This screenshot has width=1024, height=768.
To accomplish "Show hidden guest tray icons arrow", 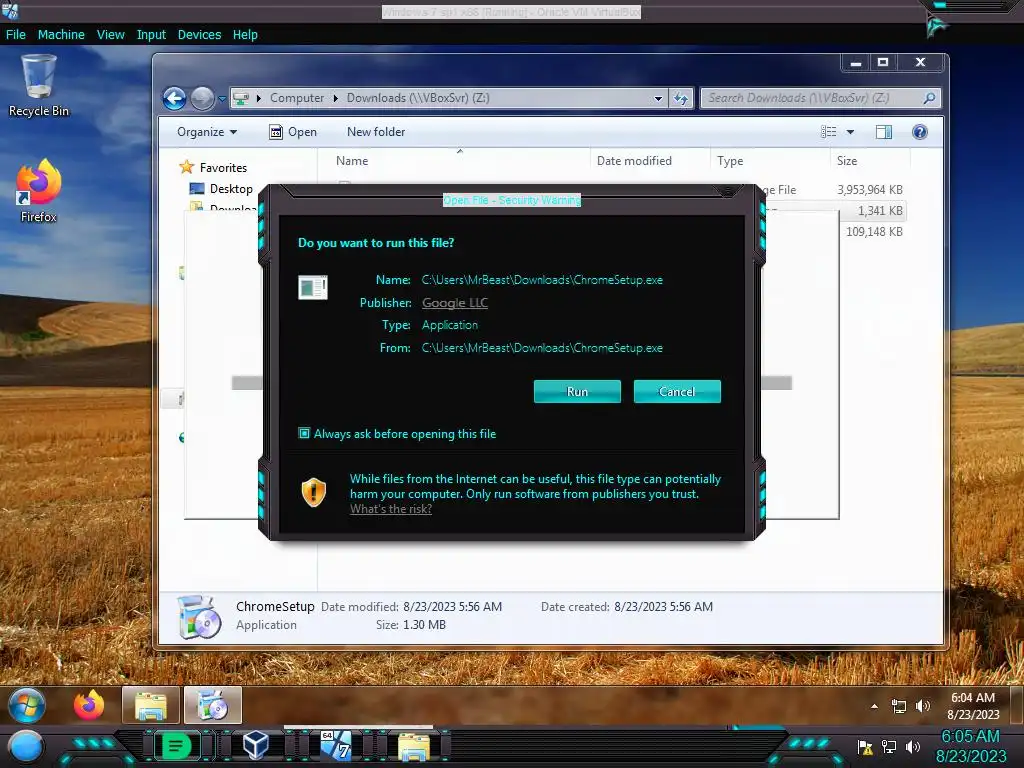I will [874, 706].
